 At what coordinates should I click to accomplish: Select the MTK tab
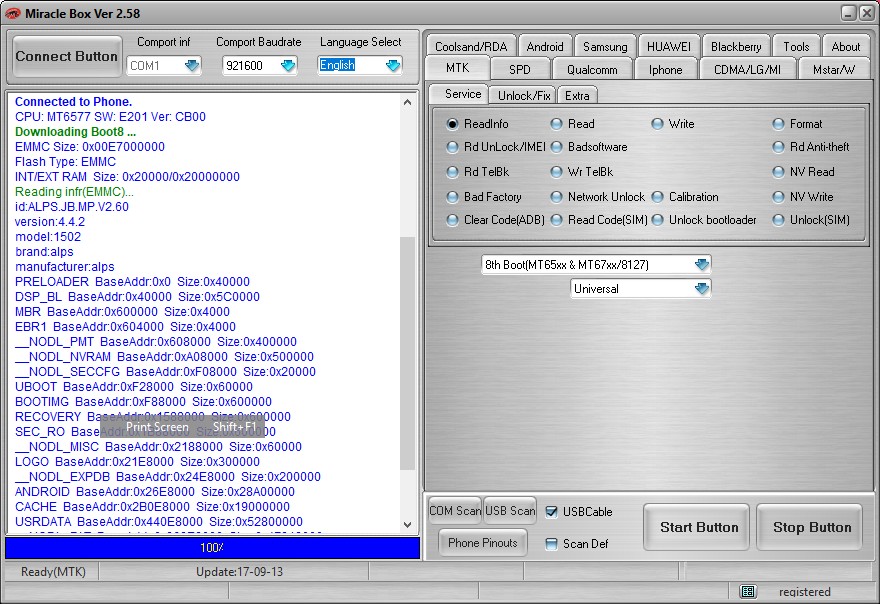(x=457, y=68)
